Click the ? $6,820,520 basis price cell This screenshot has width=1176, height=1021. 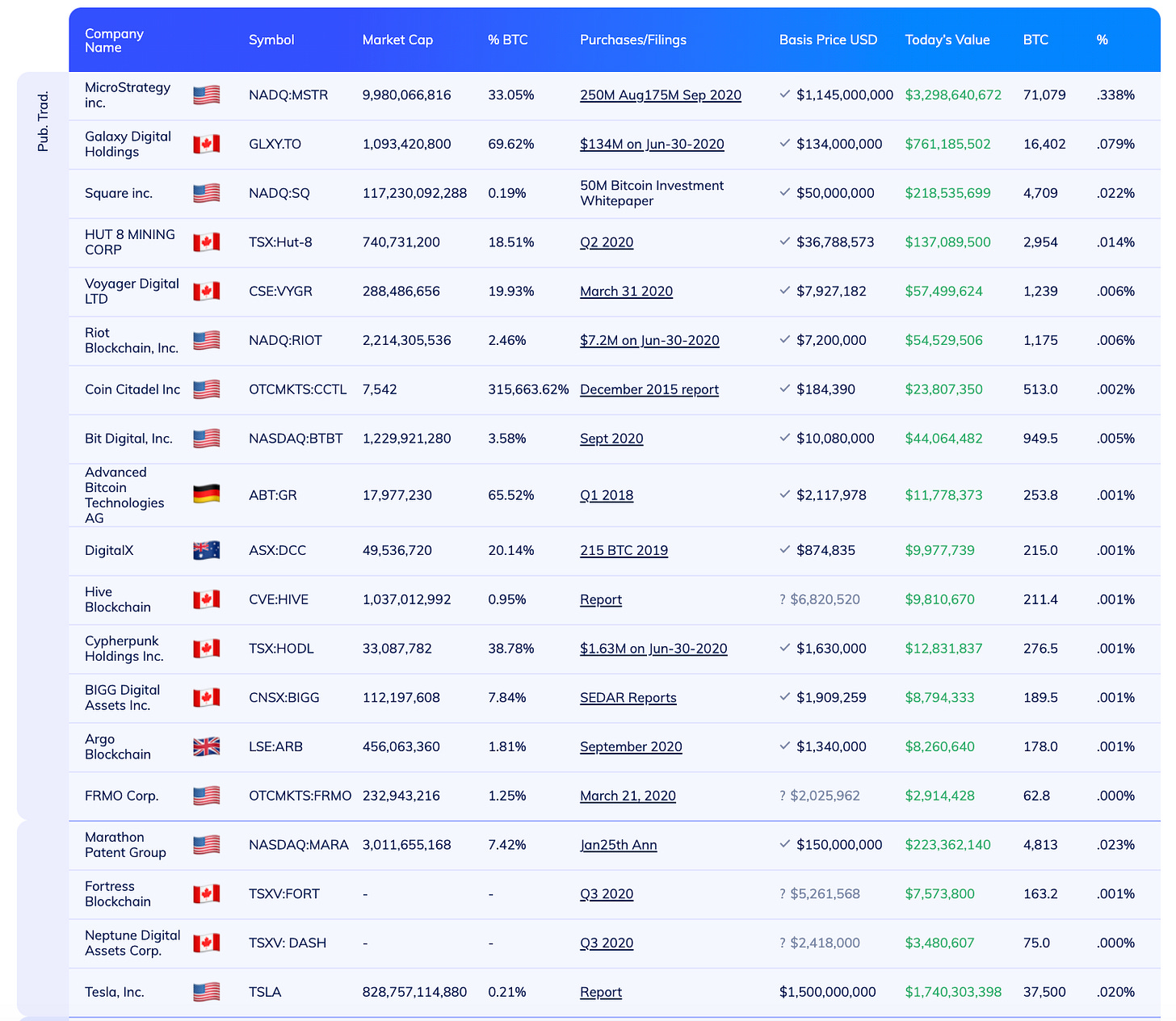820,599
